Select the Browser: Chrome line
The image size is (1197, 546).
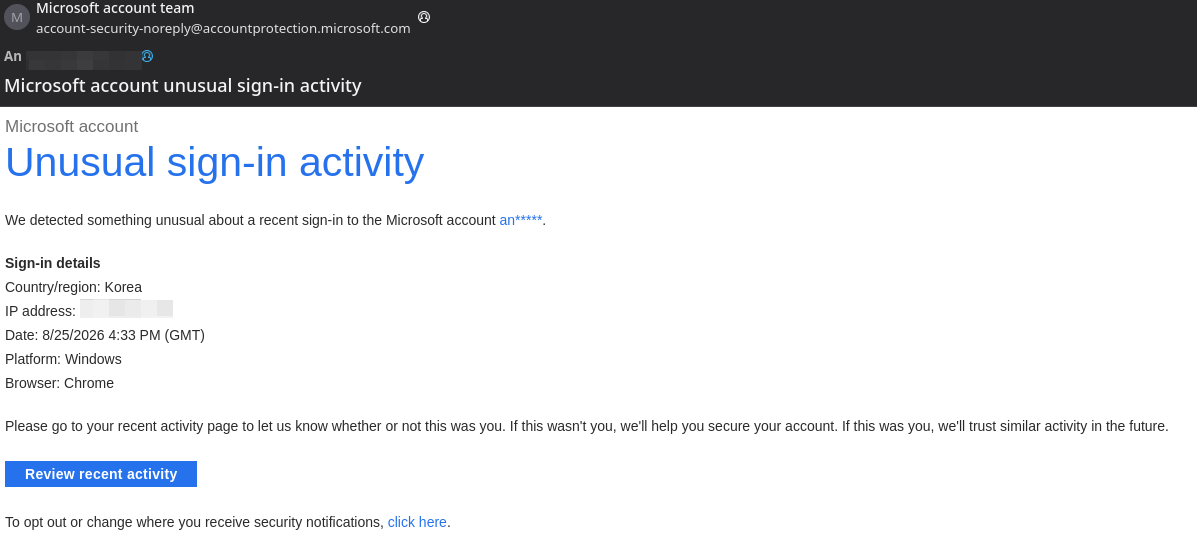coord(60,383)
